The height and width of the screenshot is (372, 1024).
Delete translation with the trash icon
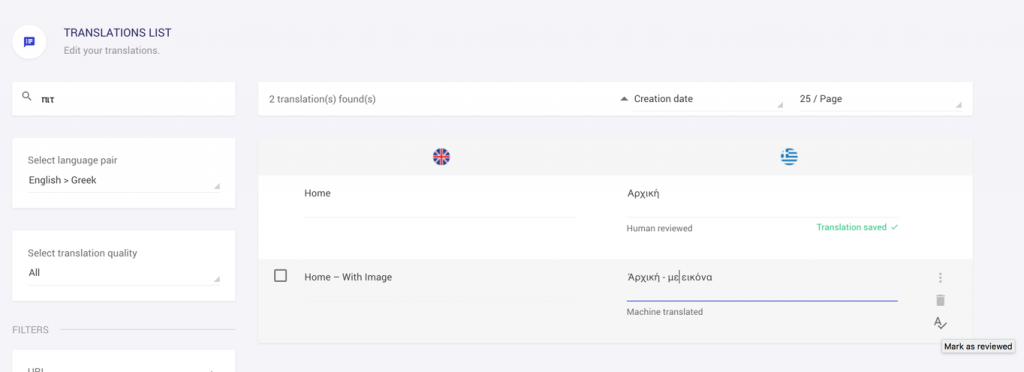coord(940,300)
